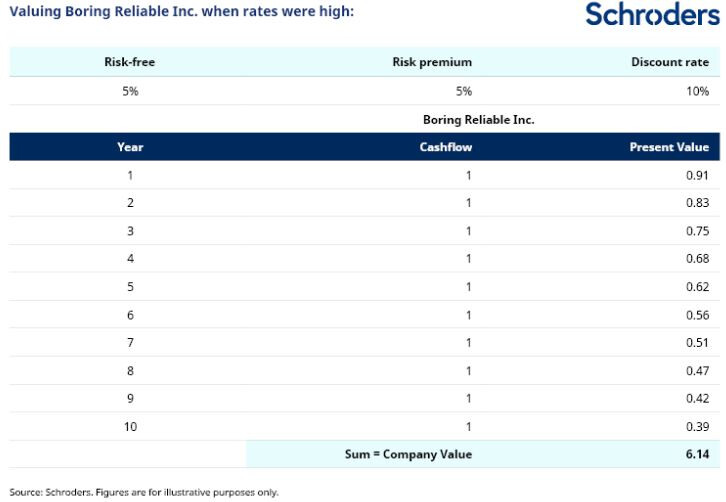Click the Year column header
The image size is (726, 502).
click(x=130, y=147)
